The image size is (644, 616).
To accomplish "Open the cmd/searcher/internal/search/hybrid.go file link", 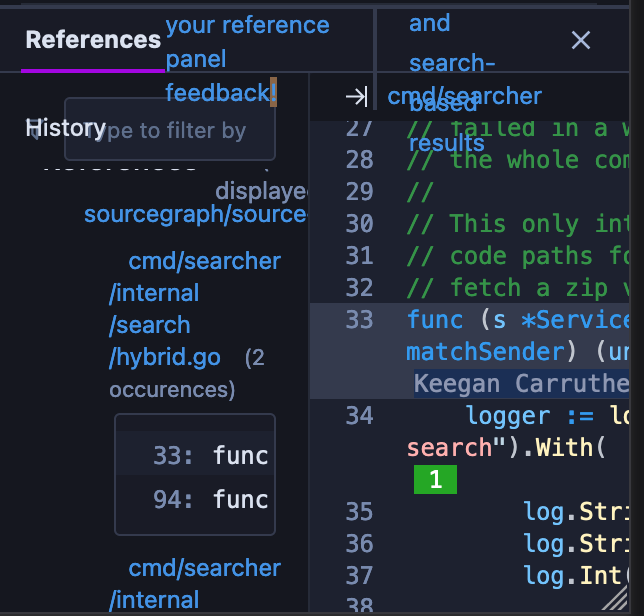I will point(195,309).
